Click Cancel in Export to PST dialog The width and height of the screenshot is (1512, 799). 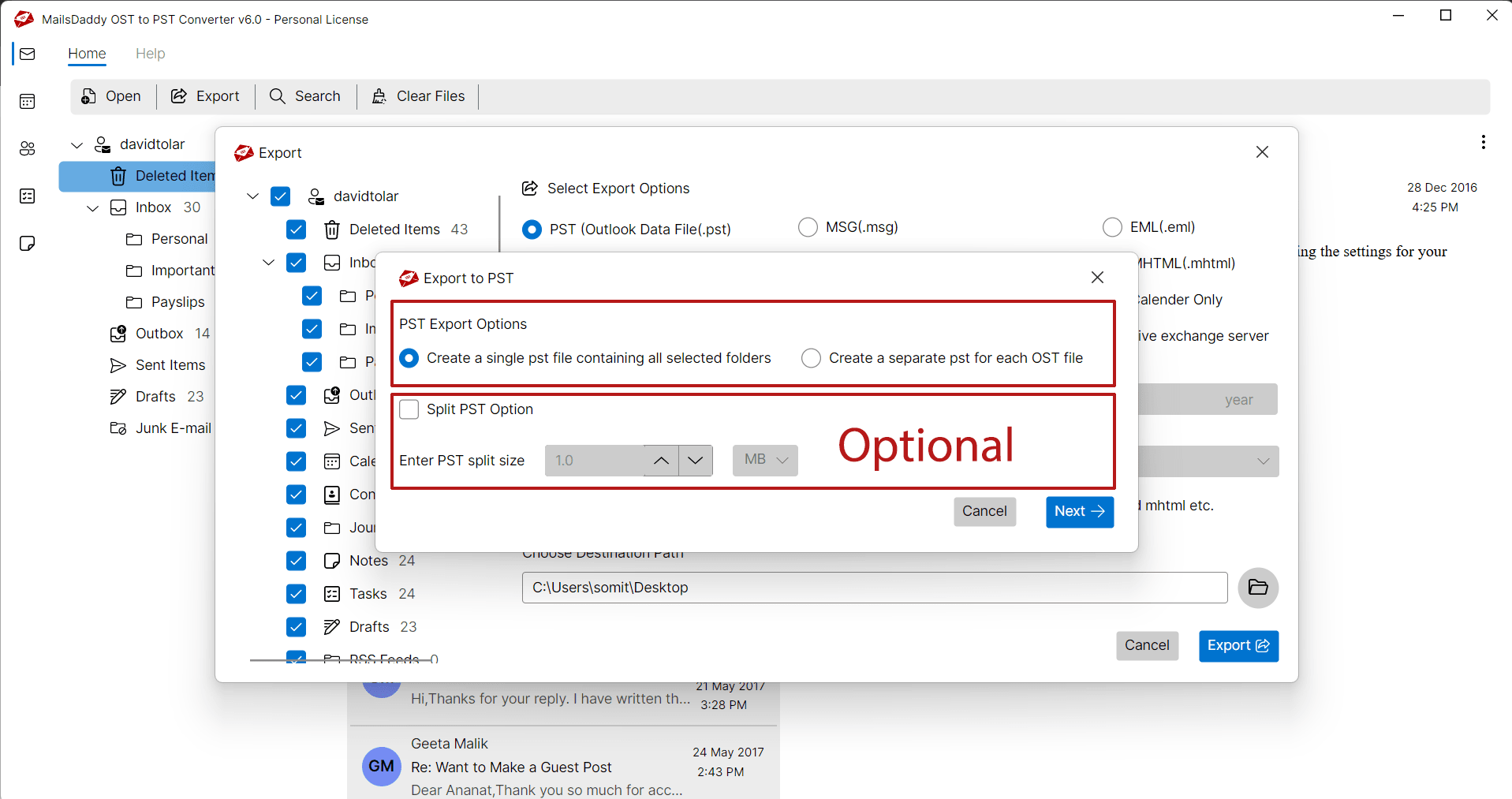pyautogui.click(x=984, y=512)
